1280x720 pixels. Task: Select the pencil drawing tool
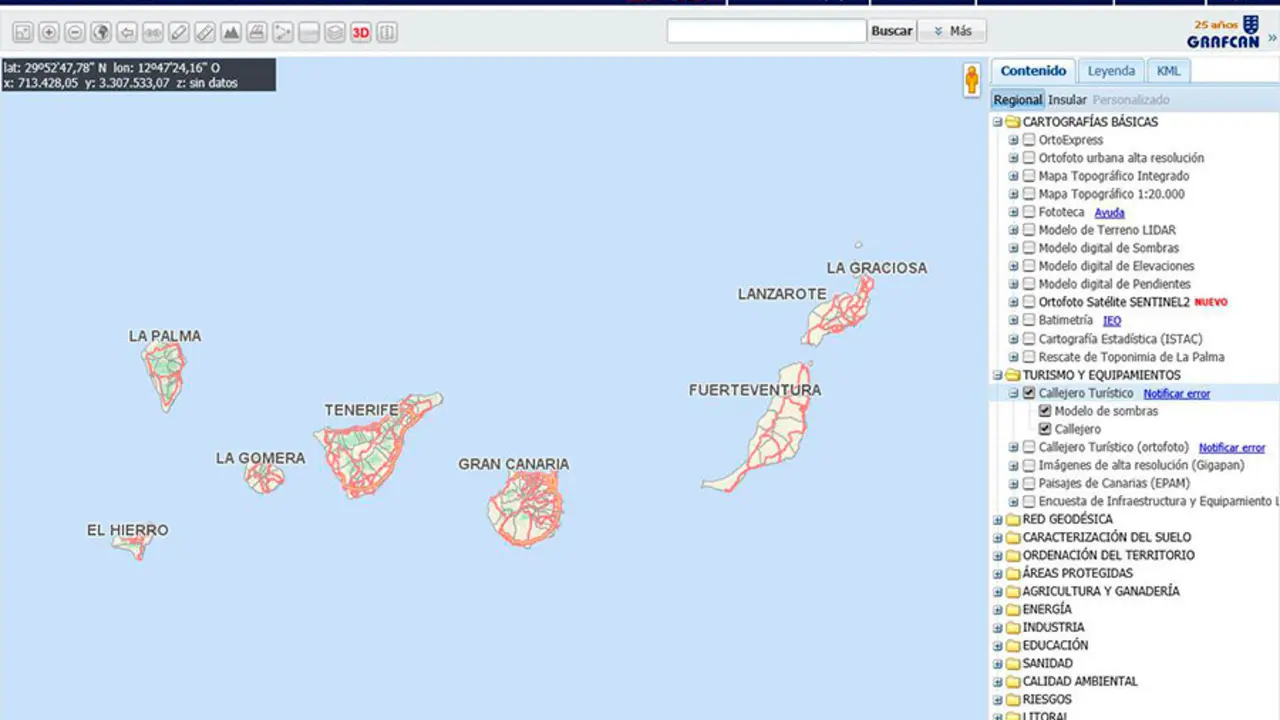click(179, 33)
